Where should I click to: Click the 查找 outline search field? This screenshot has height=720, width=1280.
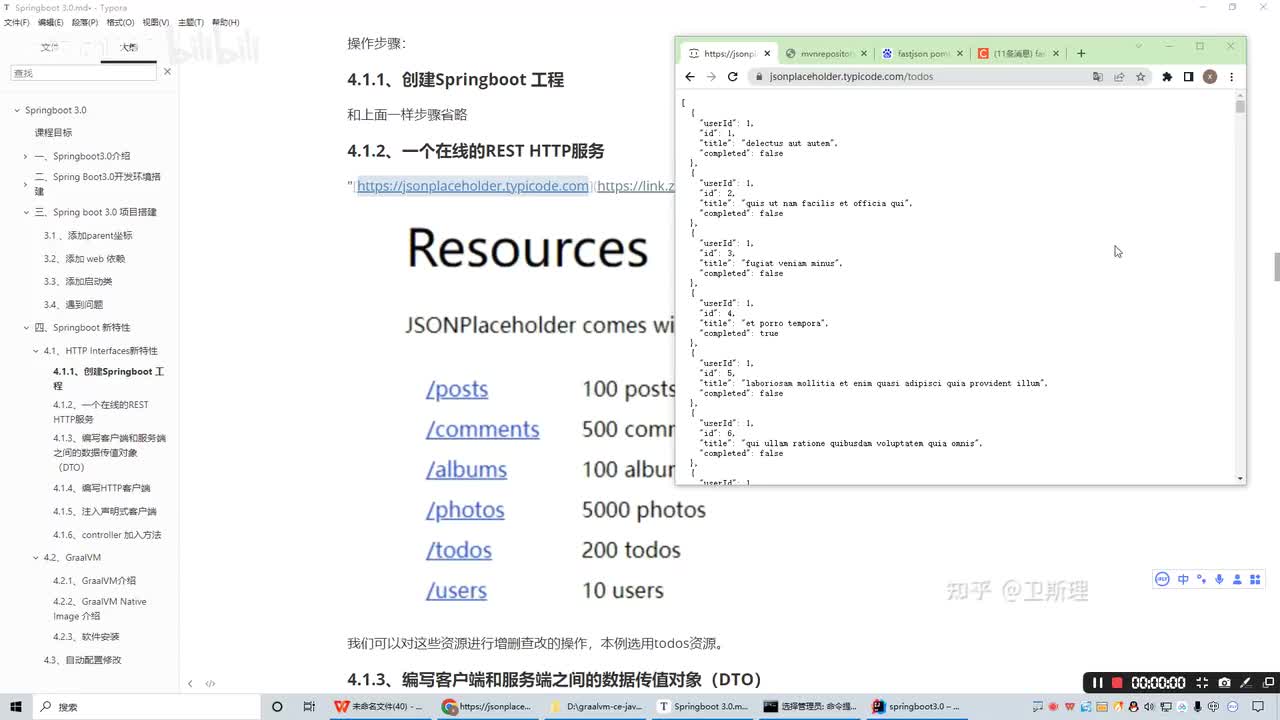pyautogui.click(x=83, y=73)
